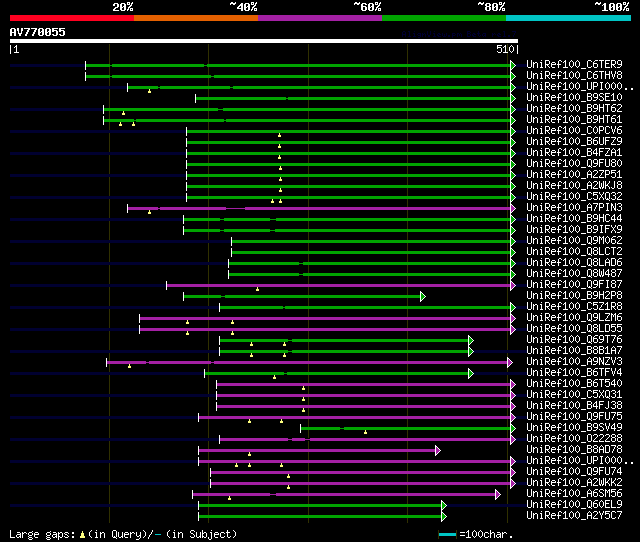The image size is (640, 542).
Task: Click the arrowhead ending the C6TER9 alignment
Action: pos(513,65)
